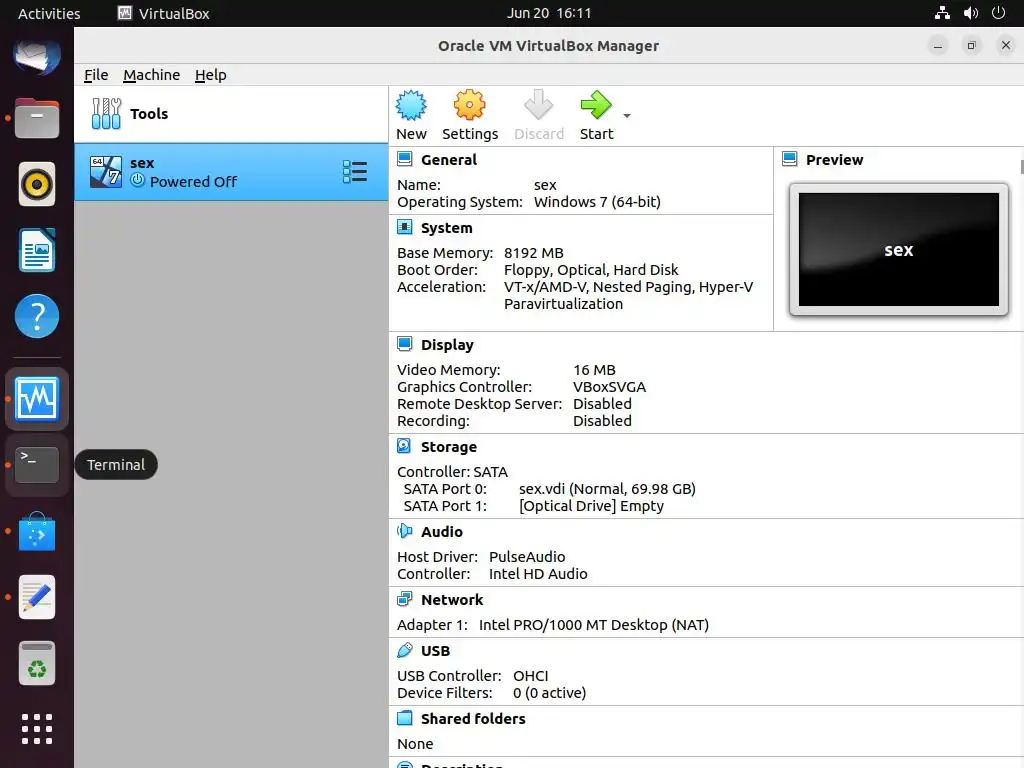Click the "0 (0 active)" device filters value
The width and height of the screenshot is (1024, 768).
tap(549, 692)
